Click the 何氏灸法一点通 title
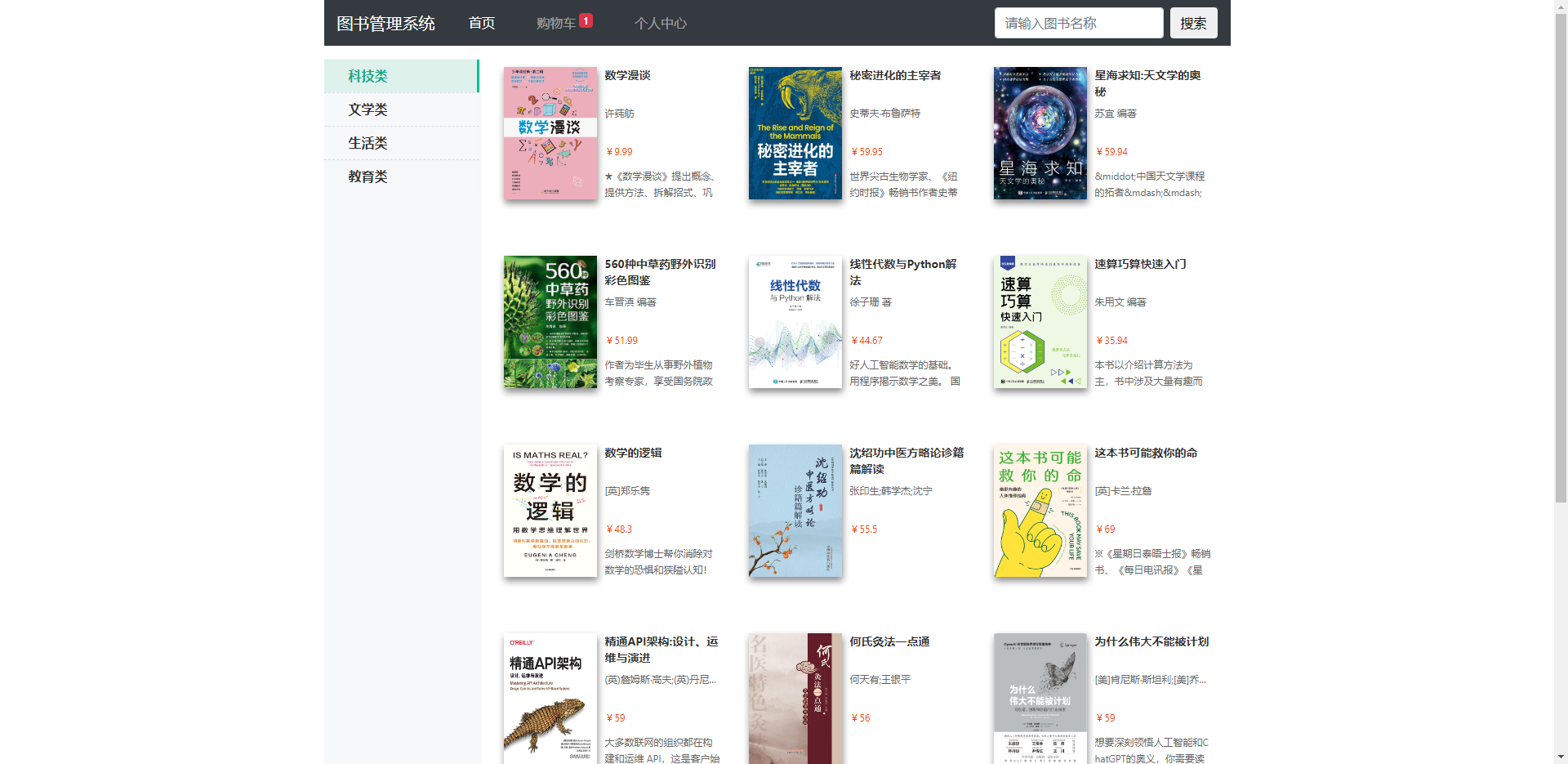This screenshot has width=1568, height=764. tap(889, 641)
